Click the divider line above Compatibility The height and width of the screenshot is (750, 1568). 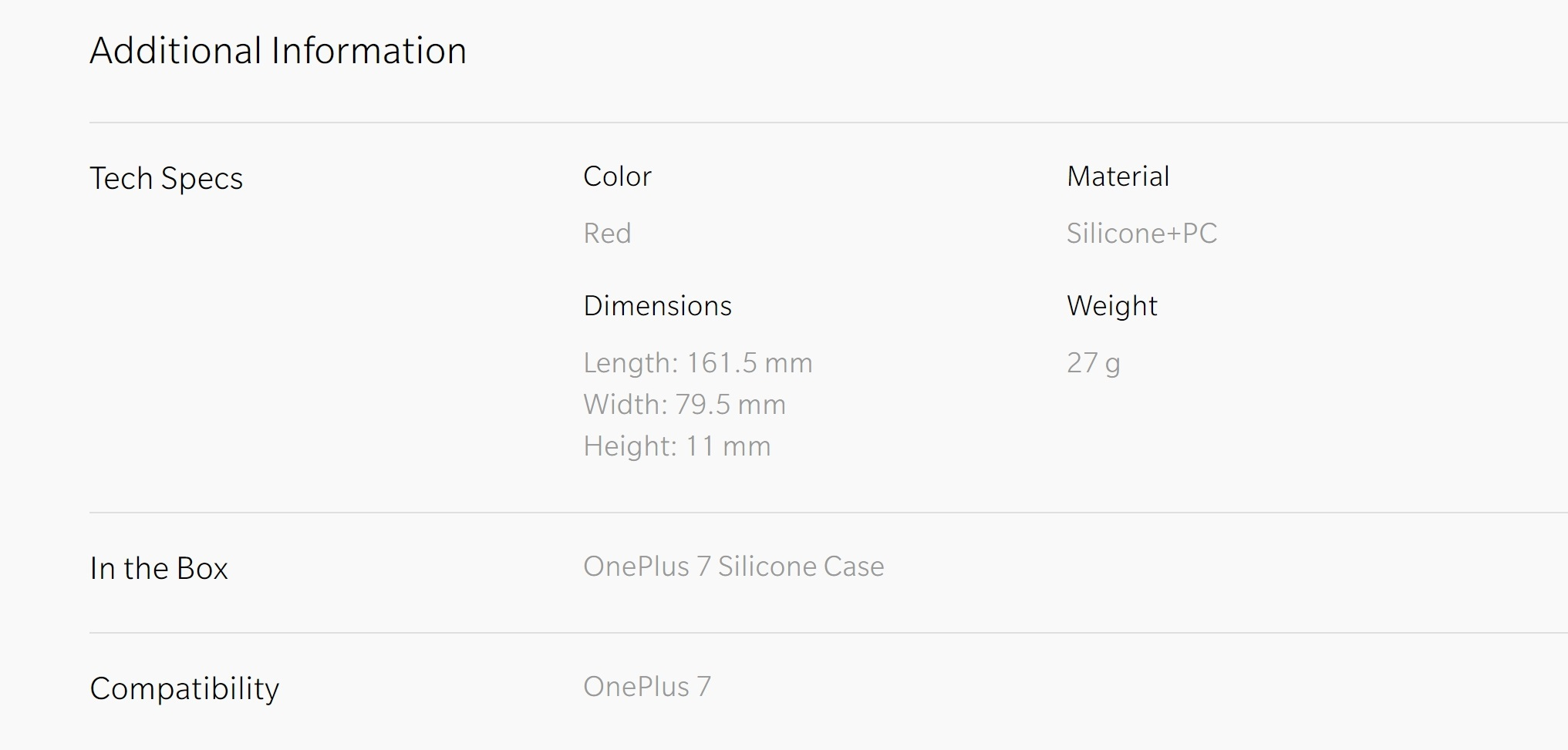point(828,633)
